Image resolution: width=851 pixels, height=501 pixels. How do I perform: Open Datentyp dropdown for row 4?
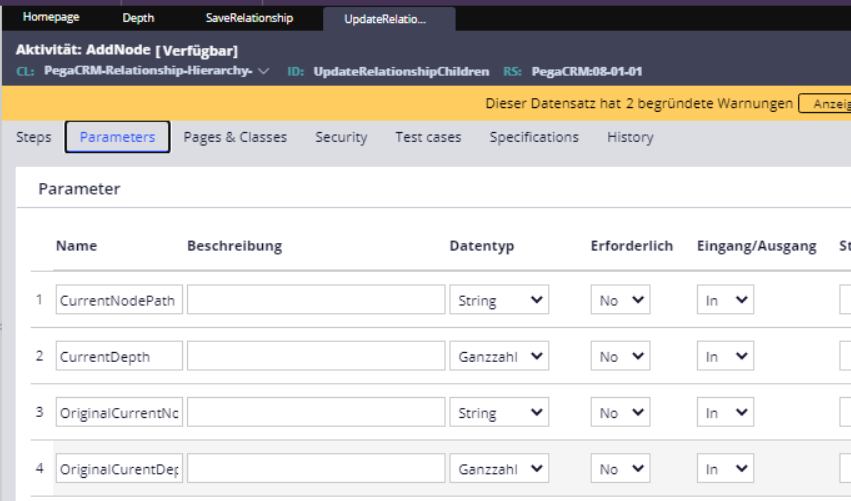point(499,468)
